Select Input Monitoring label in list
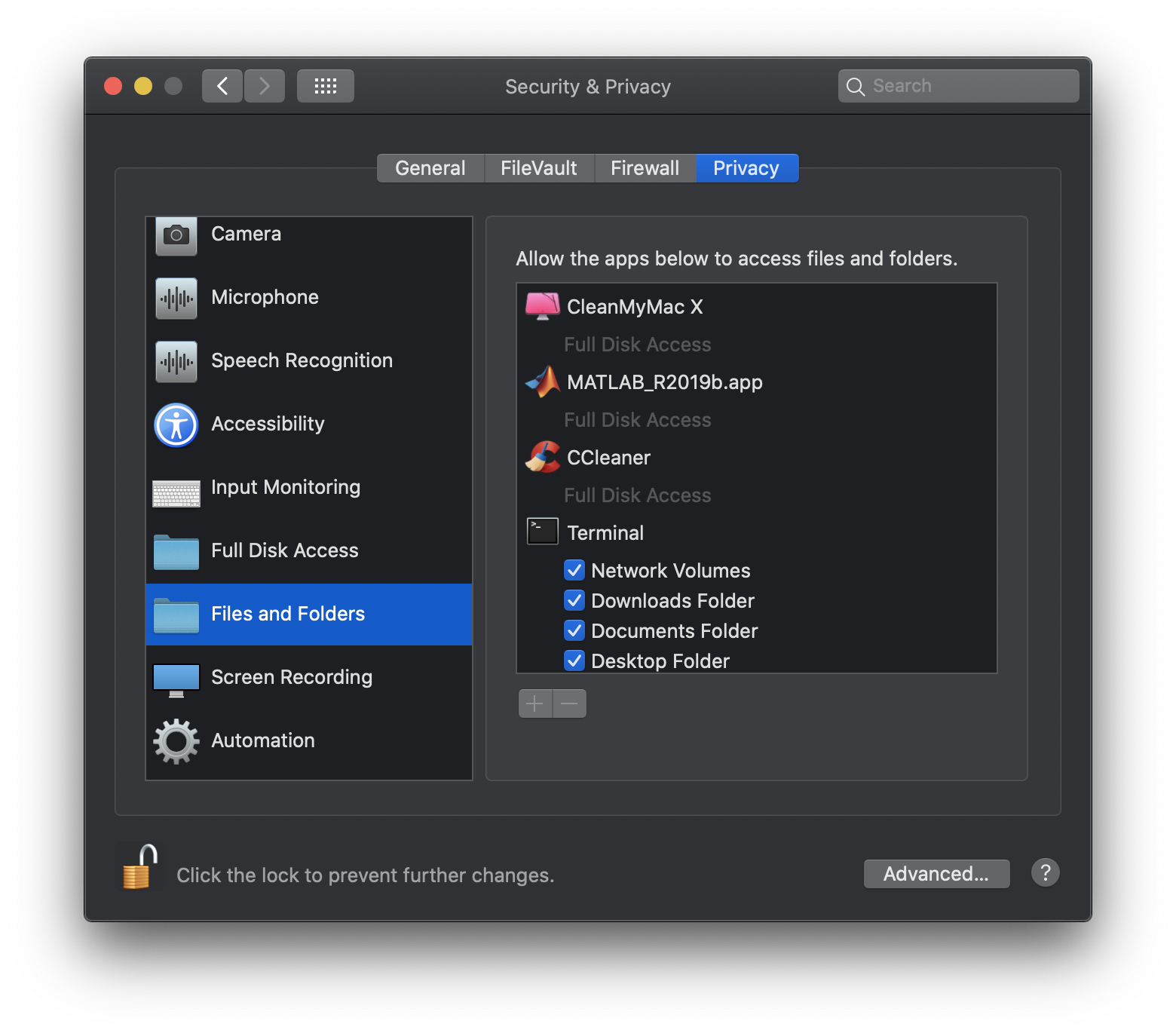 [x=286, y=488]
